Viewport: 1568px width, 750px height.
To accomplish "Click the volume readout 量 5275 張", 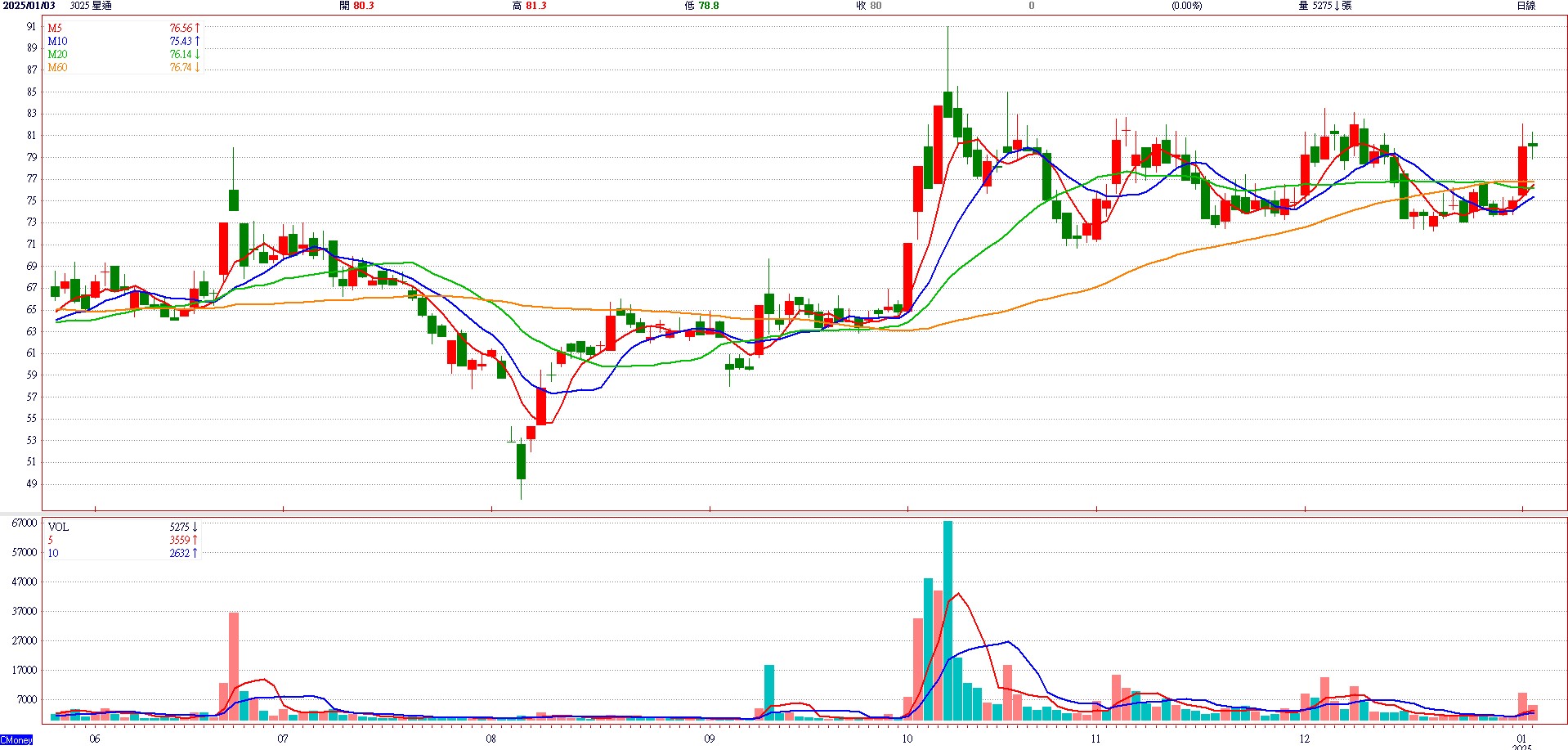I will coord(1324,6).
